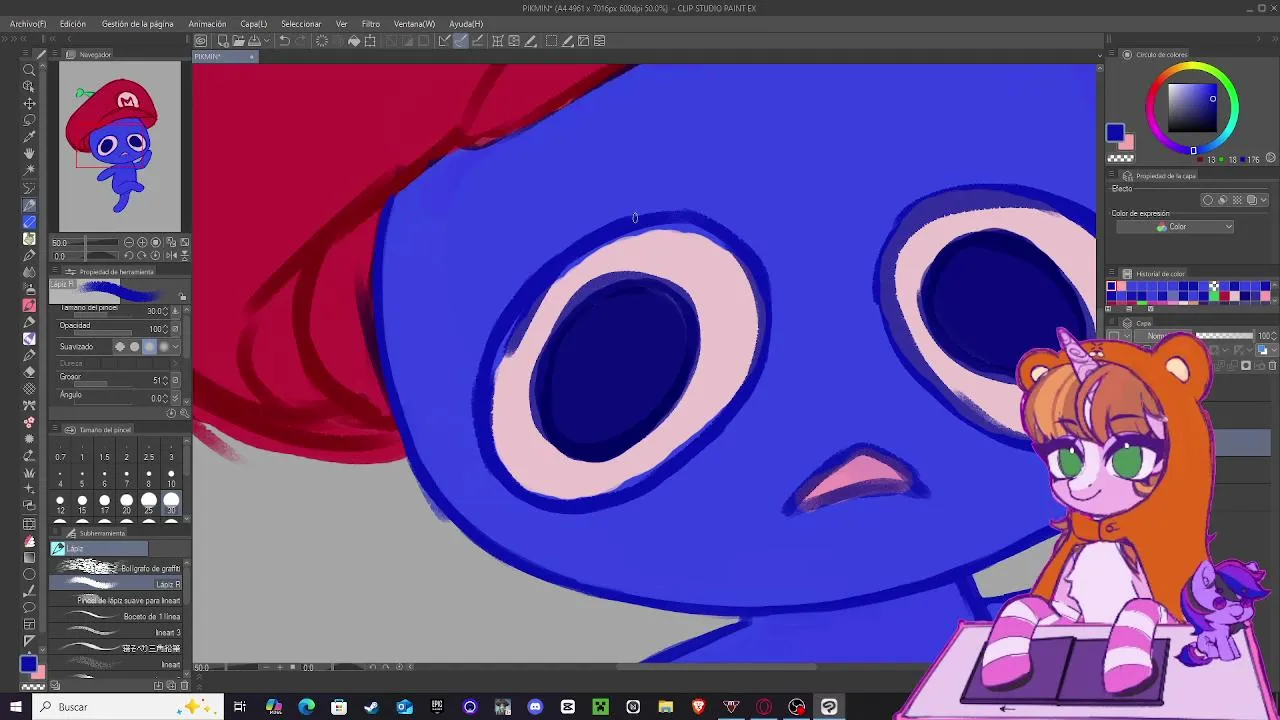Expand Suavizado anti-aliasing options
The width and height of the screenshot is (1280, 720).
coord(176,347)
